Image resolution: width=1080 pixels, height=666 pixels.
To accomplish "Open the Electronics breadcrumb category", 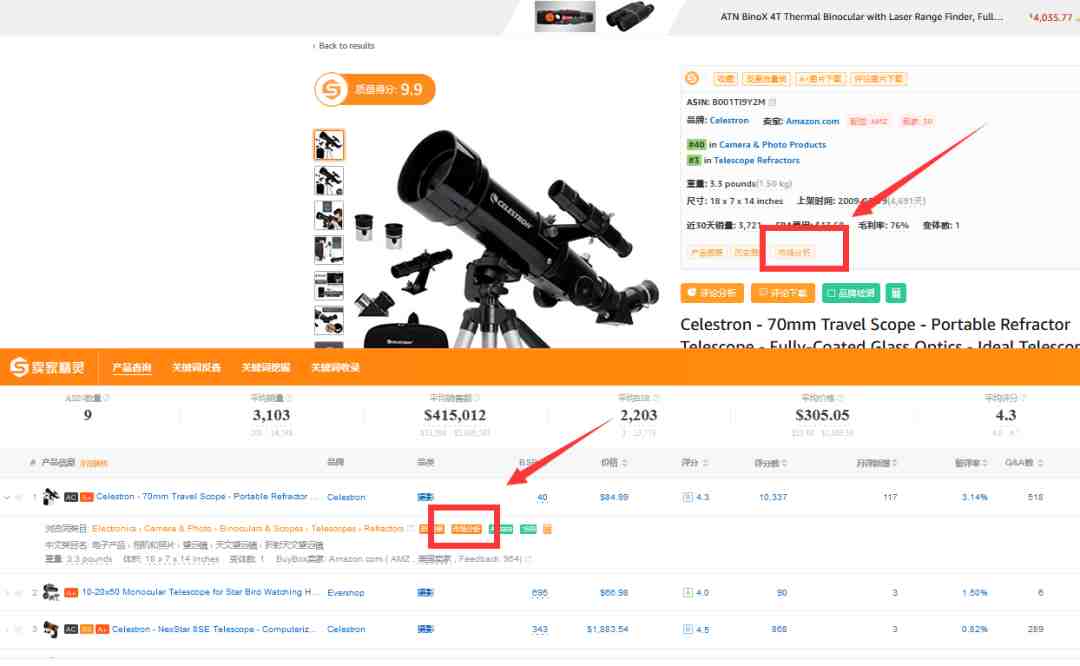I will [x=114, y=529].
